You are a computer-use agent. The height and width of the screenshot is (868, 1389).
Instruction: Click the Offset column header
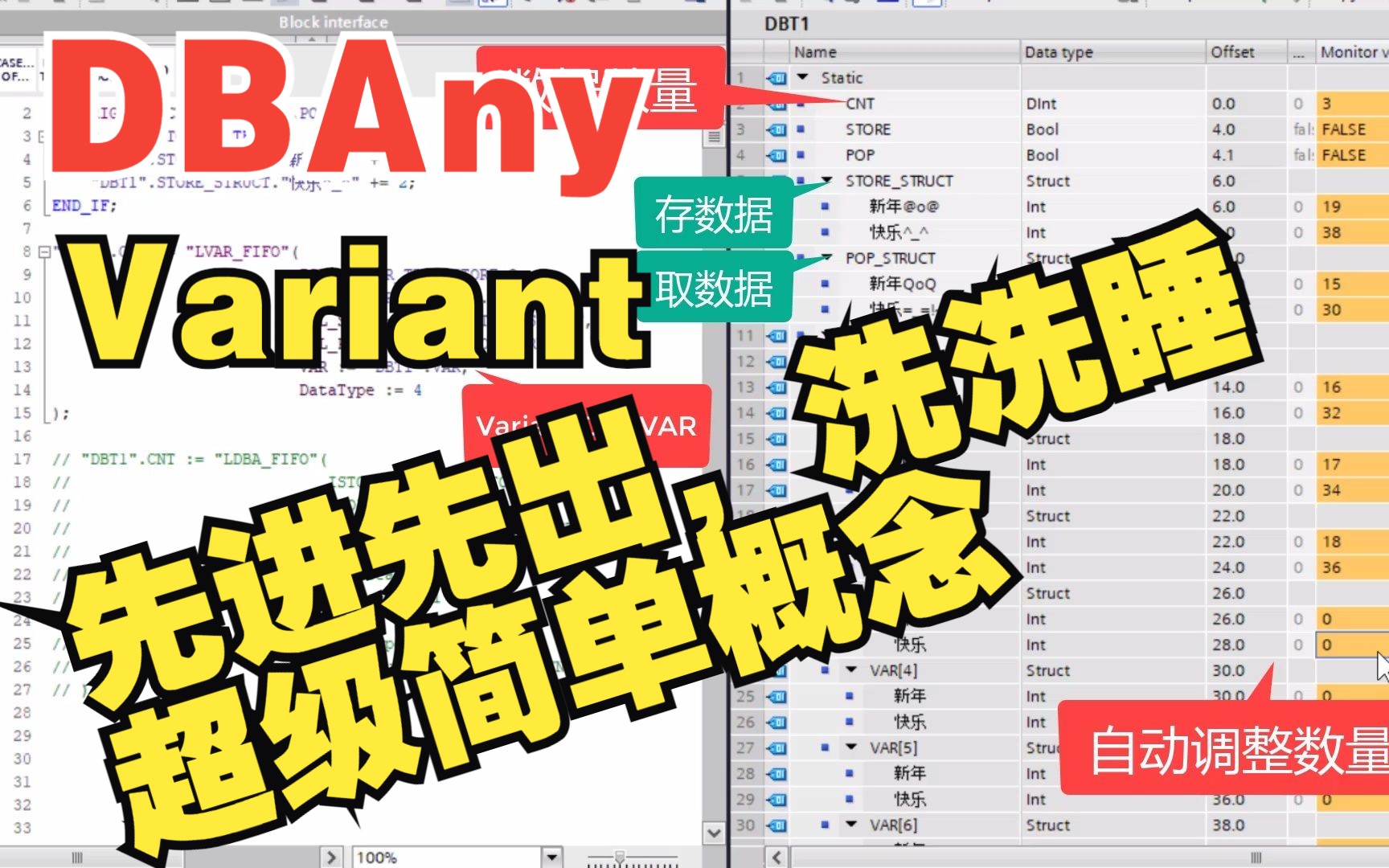(1246, 52)
